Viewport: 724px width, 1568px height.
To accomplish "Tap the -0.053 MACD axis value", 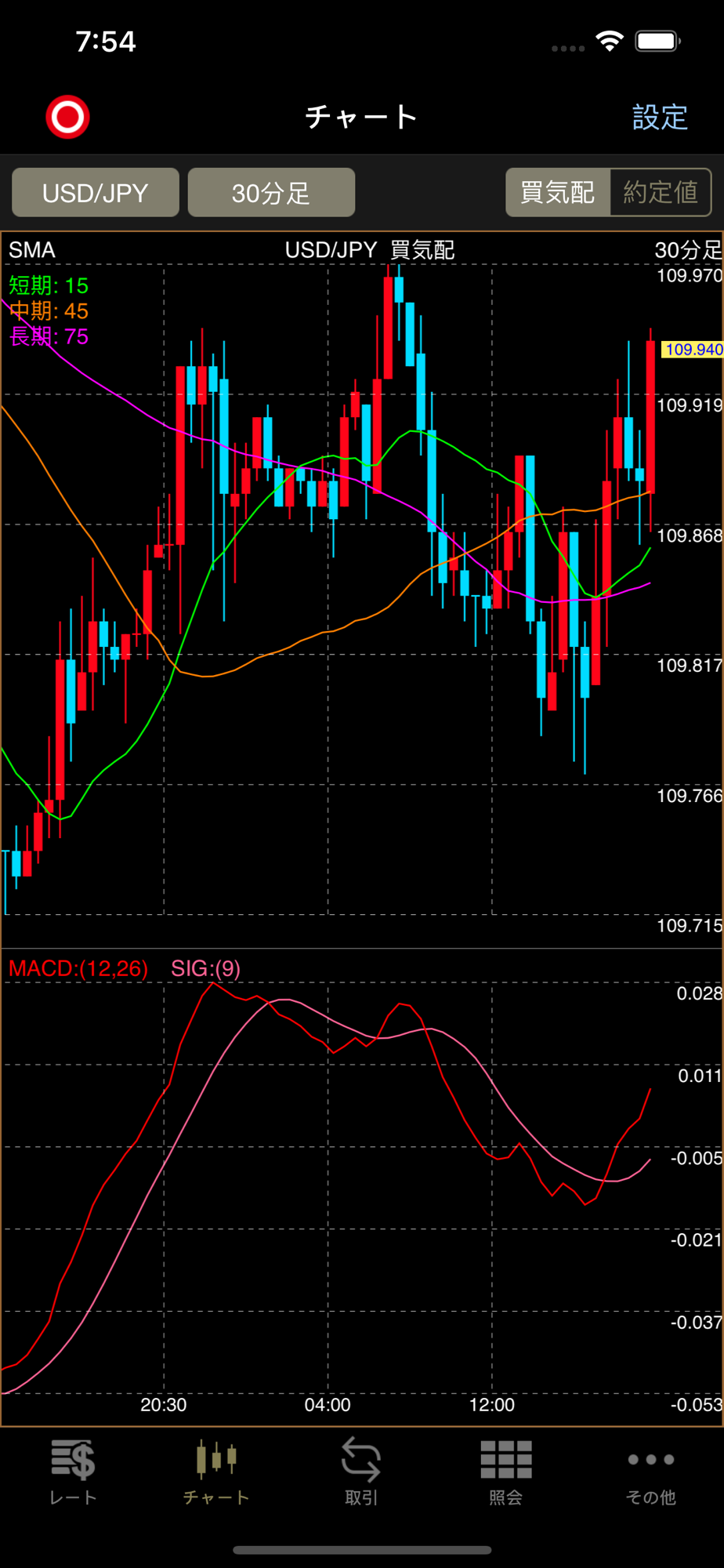I will (x=697, y=1405).
